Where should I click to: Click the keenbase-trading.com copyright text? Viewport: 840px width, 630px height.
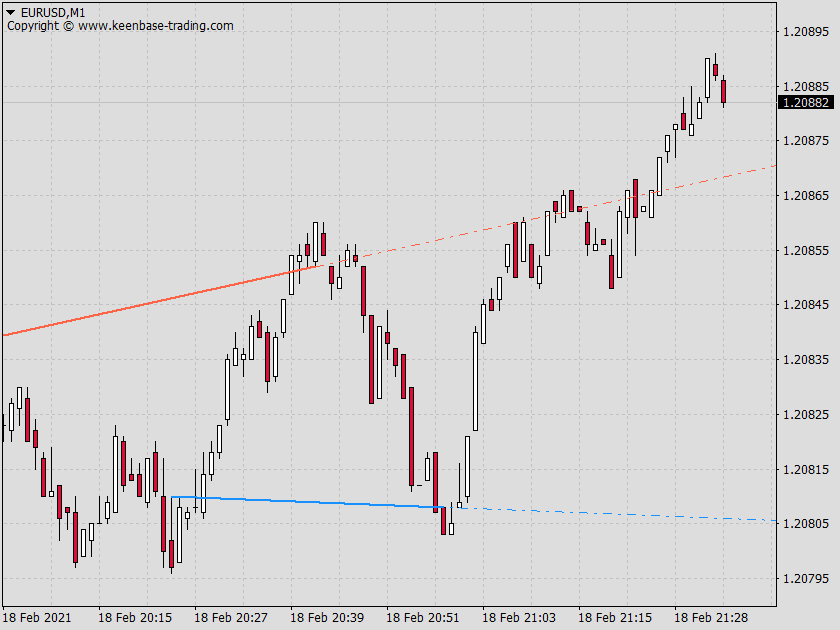120,26
